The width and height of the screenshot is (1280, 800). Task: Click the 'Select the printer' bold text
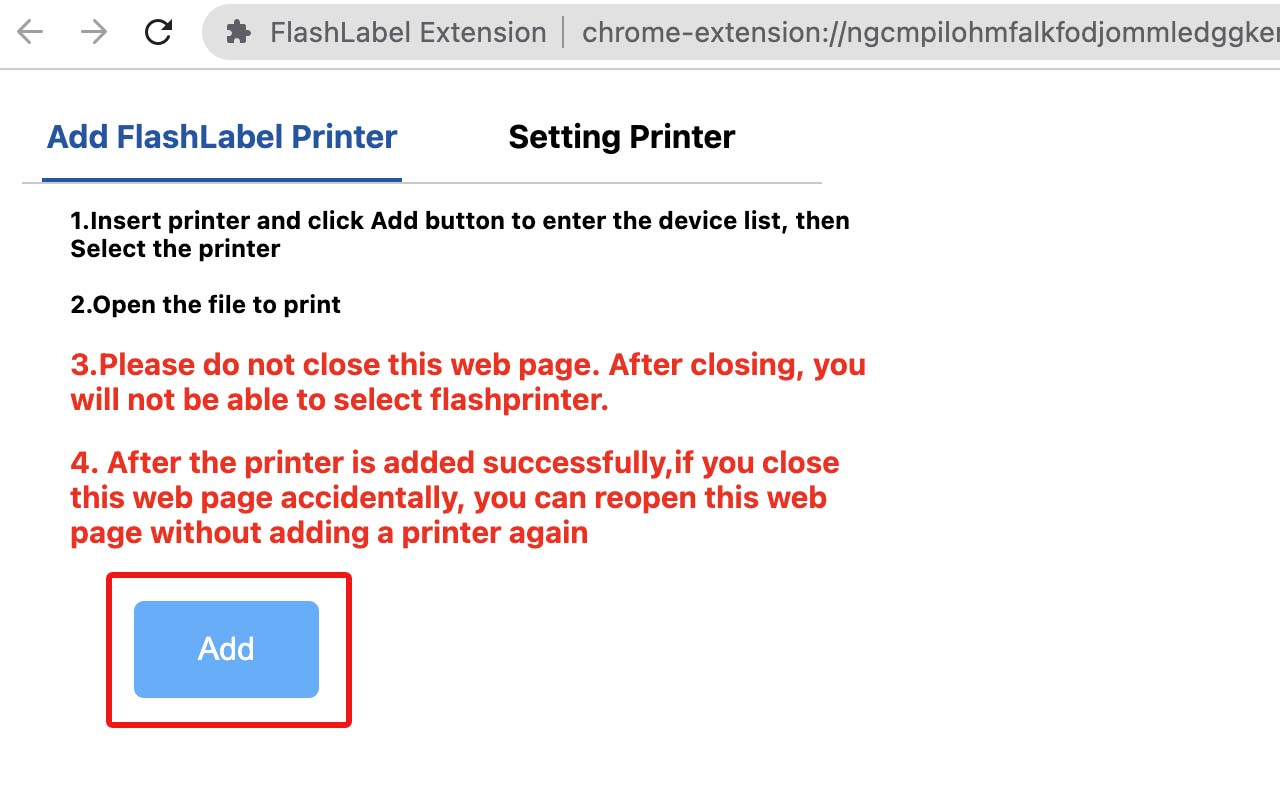(x=176, y=249)
